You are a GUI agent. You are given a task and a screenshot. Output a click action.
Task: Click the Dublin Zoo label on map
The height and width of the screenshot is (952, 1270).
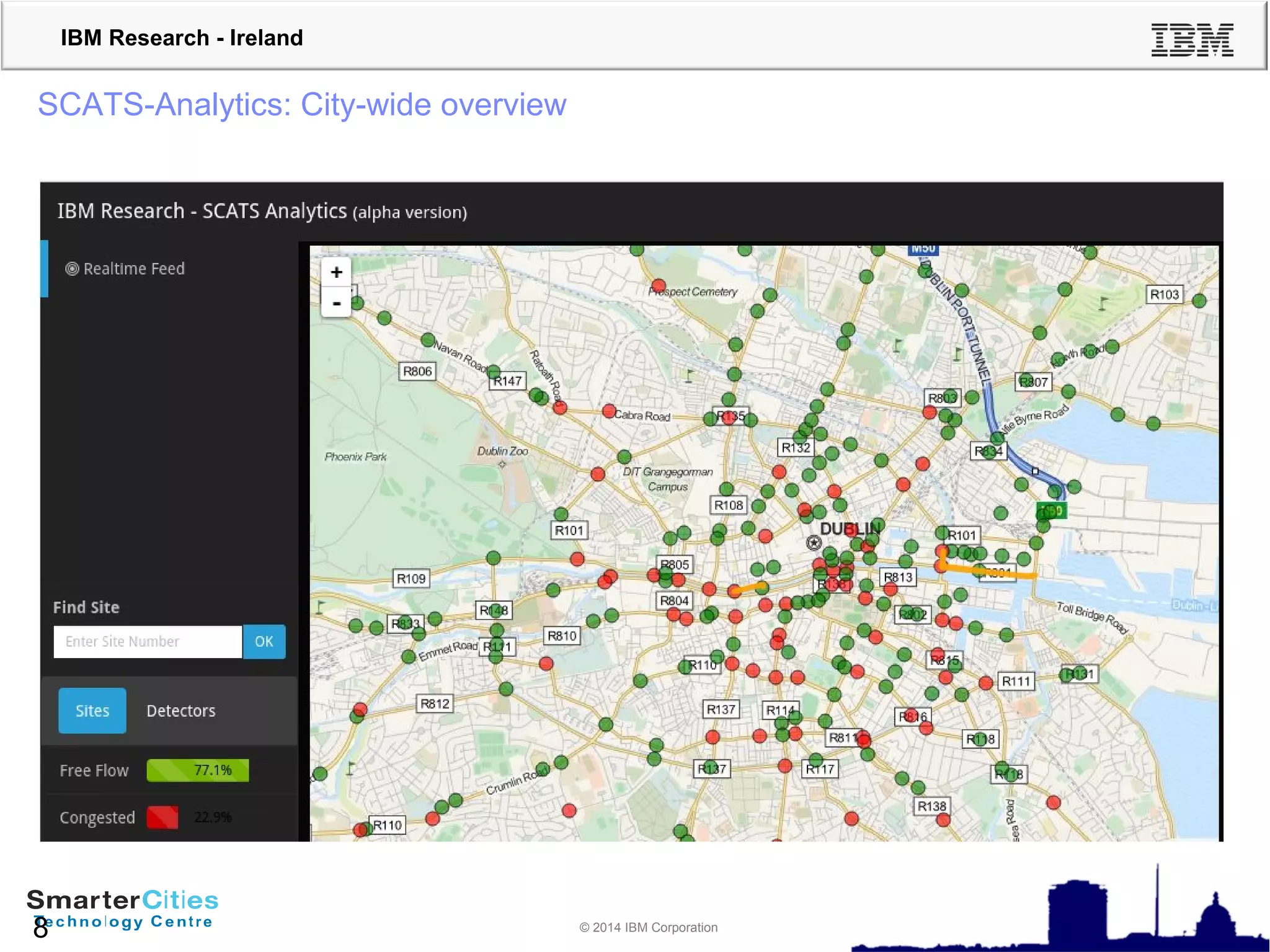click(502, 452)
